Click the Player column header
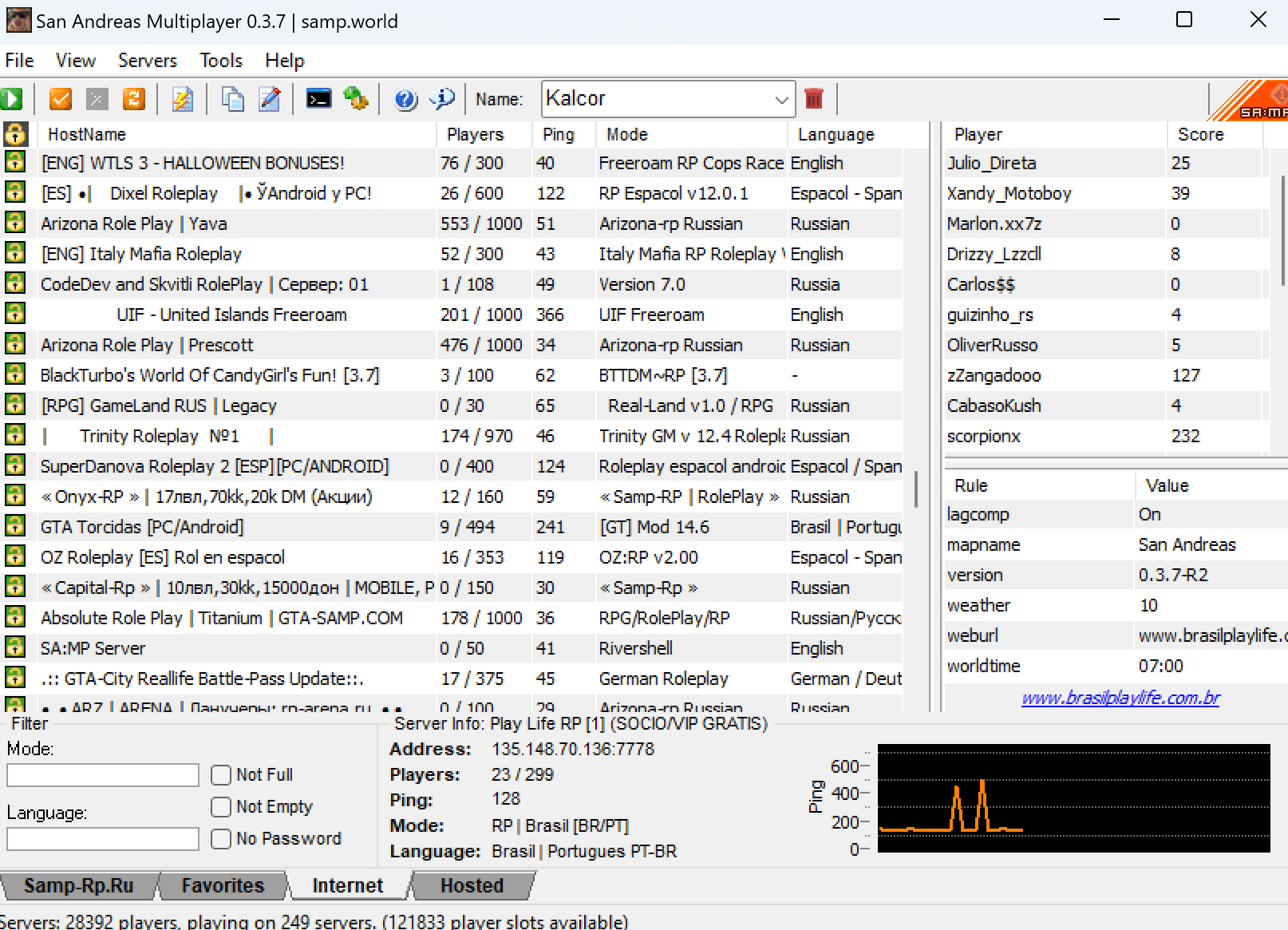1288x930 pixels. 1055,135
